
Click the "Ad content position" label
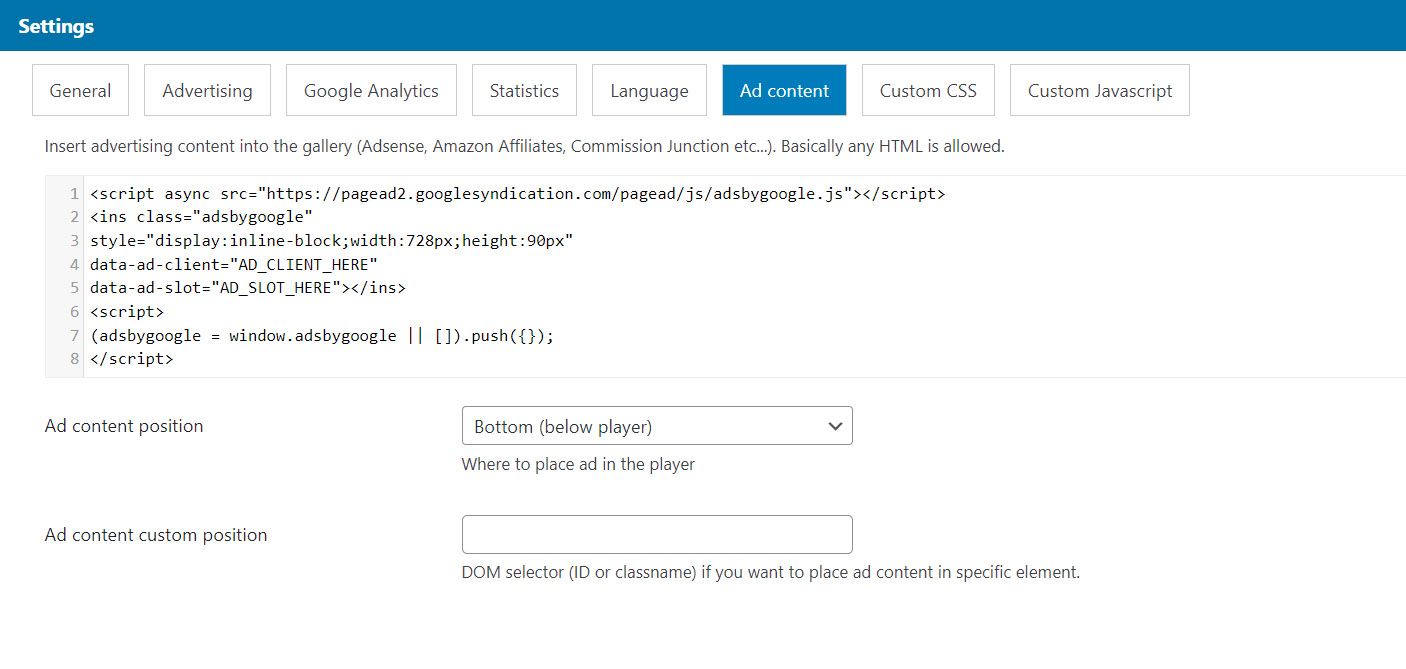click(124, 426)
